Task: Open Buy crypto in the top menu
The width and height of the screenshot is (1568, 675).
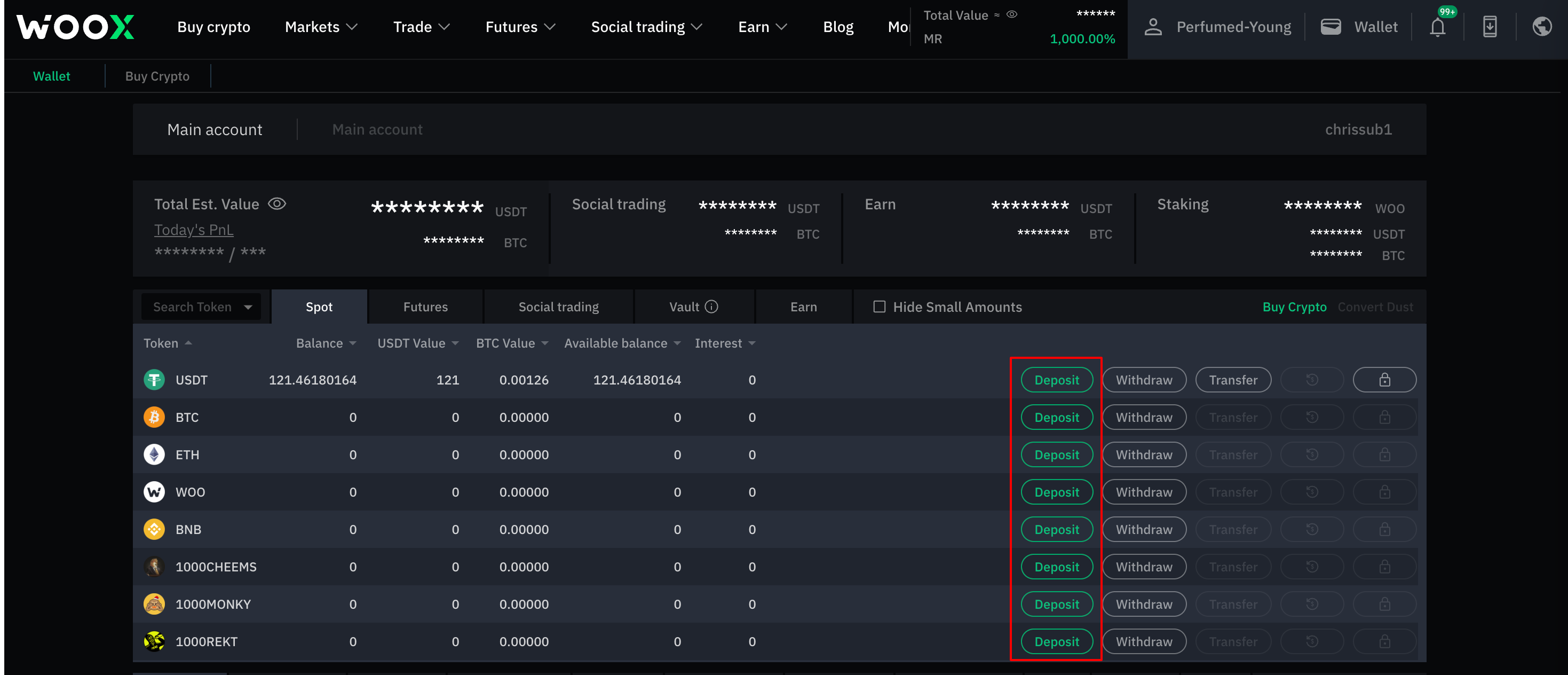Action: [x=213, y=27]
